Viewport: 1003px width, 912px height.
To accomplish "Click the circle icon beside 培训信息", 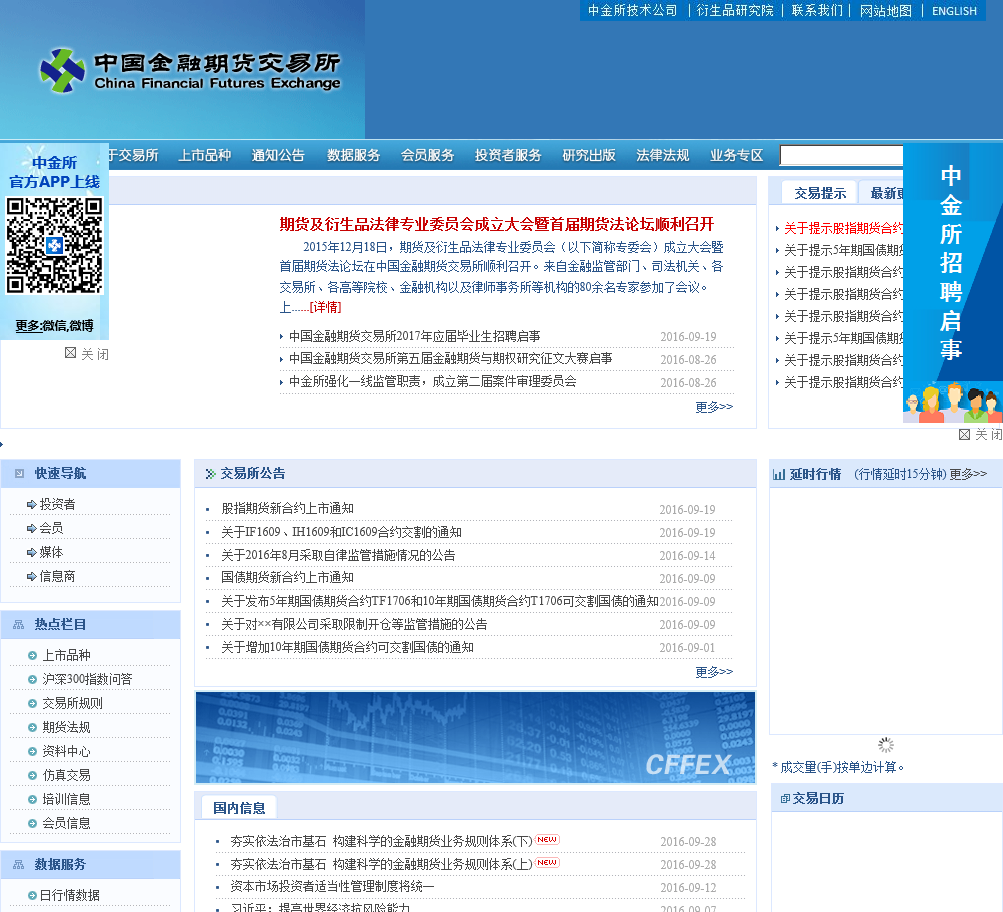I will [x=33, y=799].
